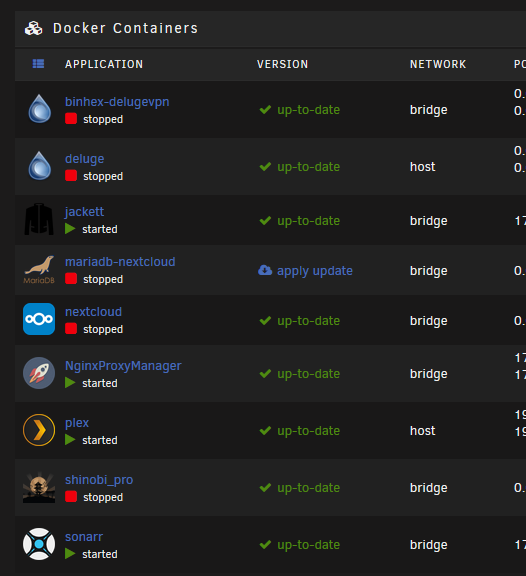Viewport: 526px width, 576px height.
Task: Click the APPLICATION column header
Action: pyautogui.click(x=104, y=64)
